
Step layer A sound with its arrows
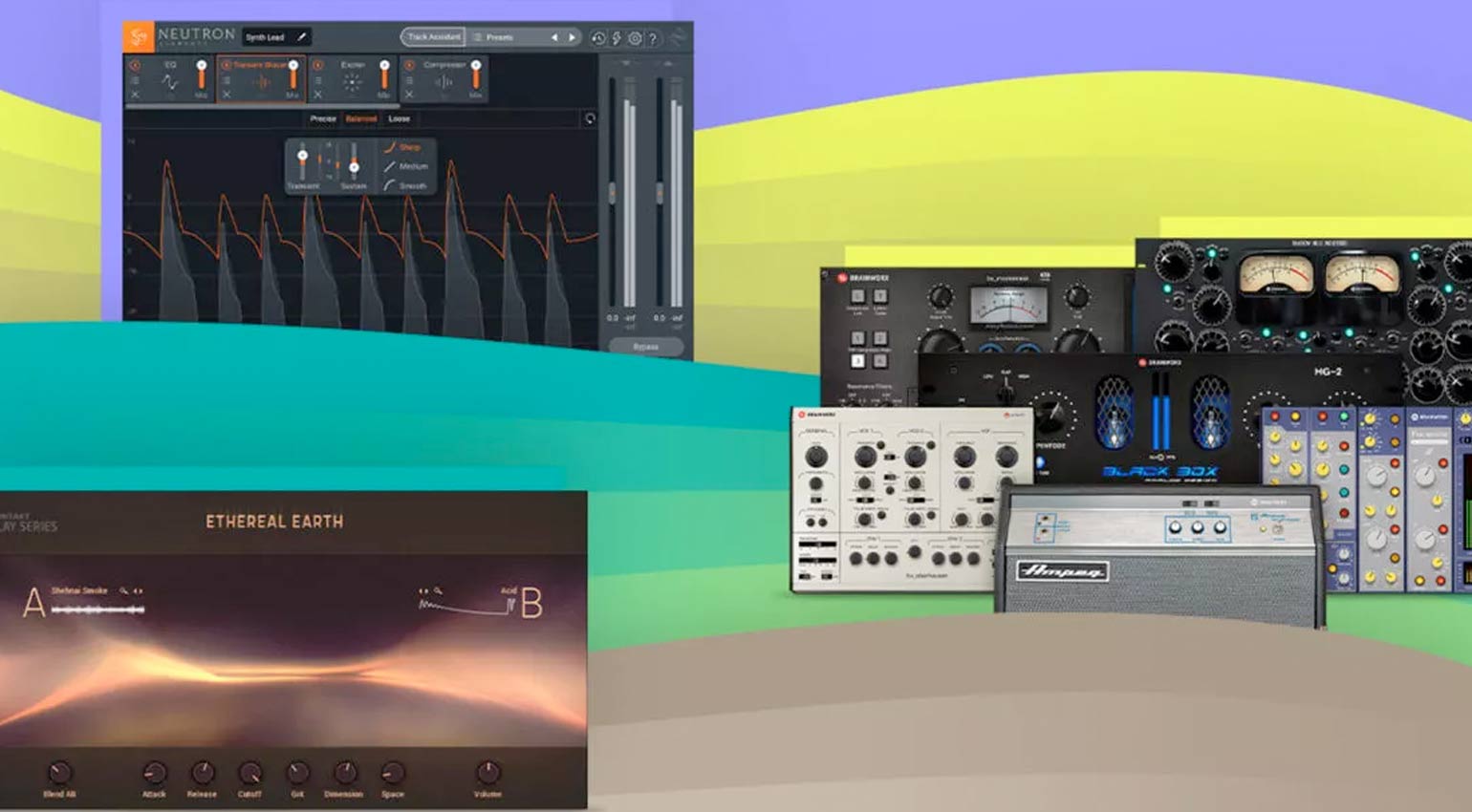139,591
